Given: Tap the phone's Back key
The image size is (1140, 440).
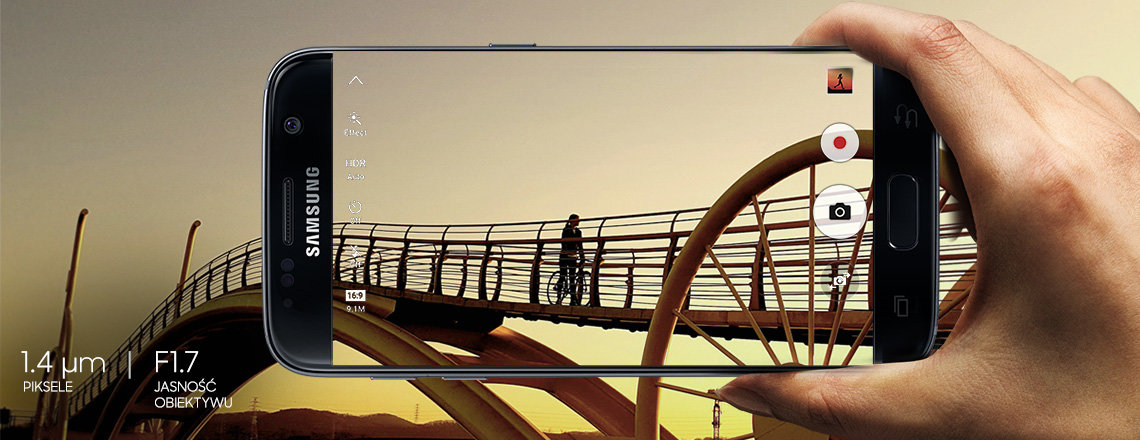Looking at the screenshot, I should click(x=908, y=118).
